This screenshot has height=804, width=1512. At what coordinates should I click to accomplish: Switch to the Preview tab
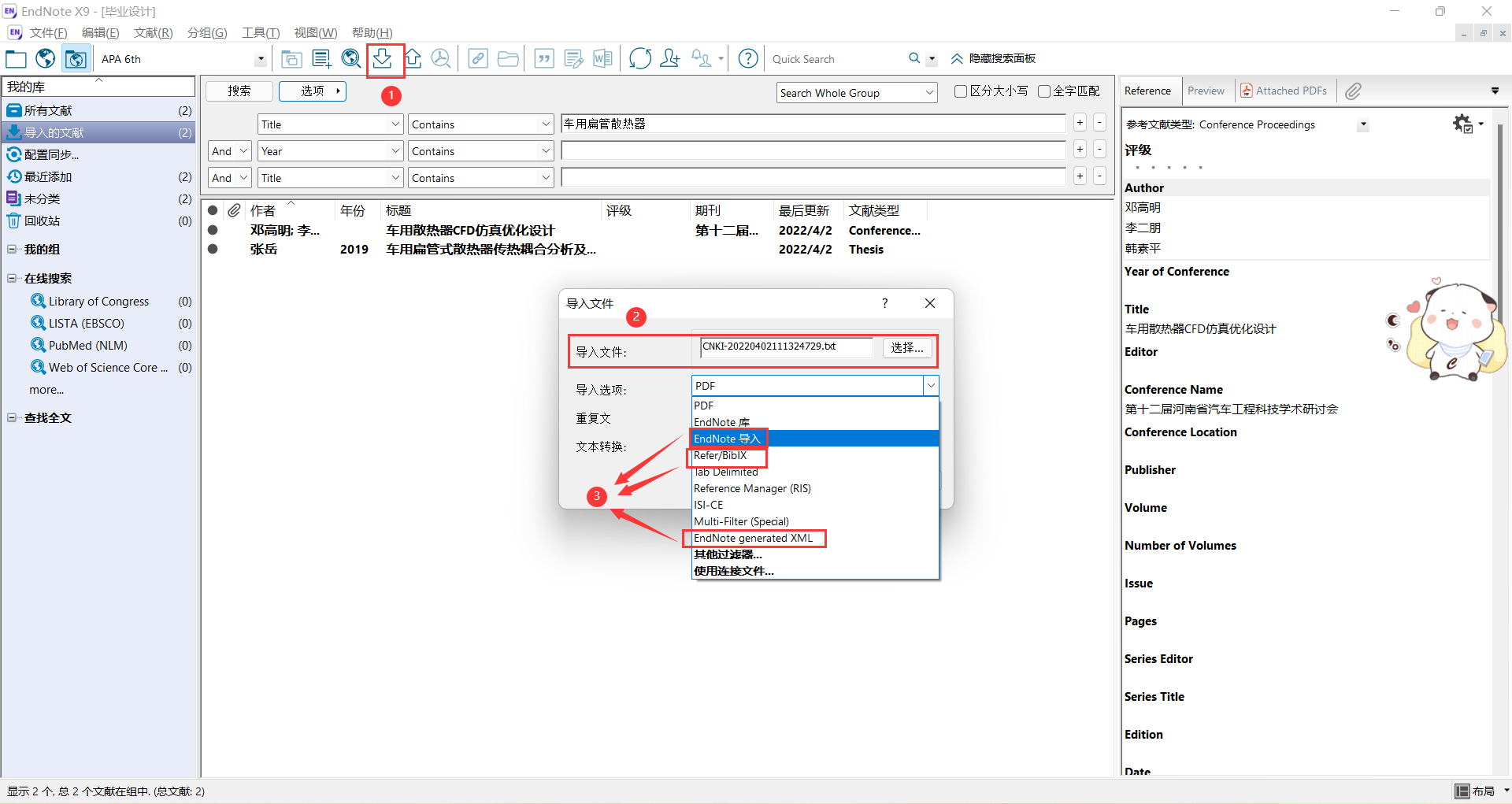pyautogui.click(x=1206, y=90)
